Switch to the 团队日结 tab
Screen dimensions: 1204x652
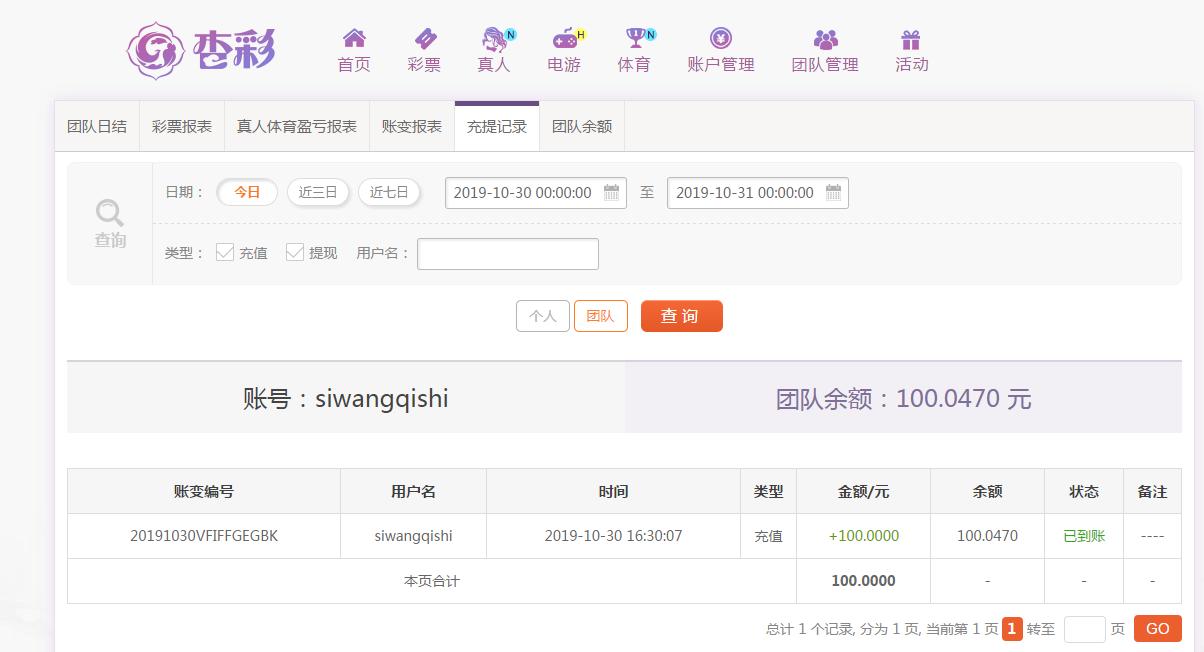[x=97, y=127]
